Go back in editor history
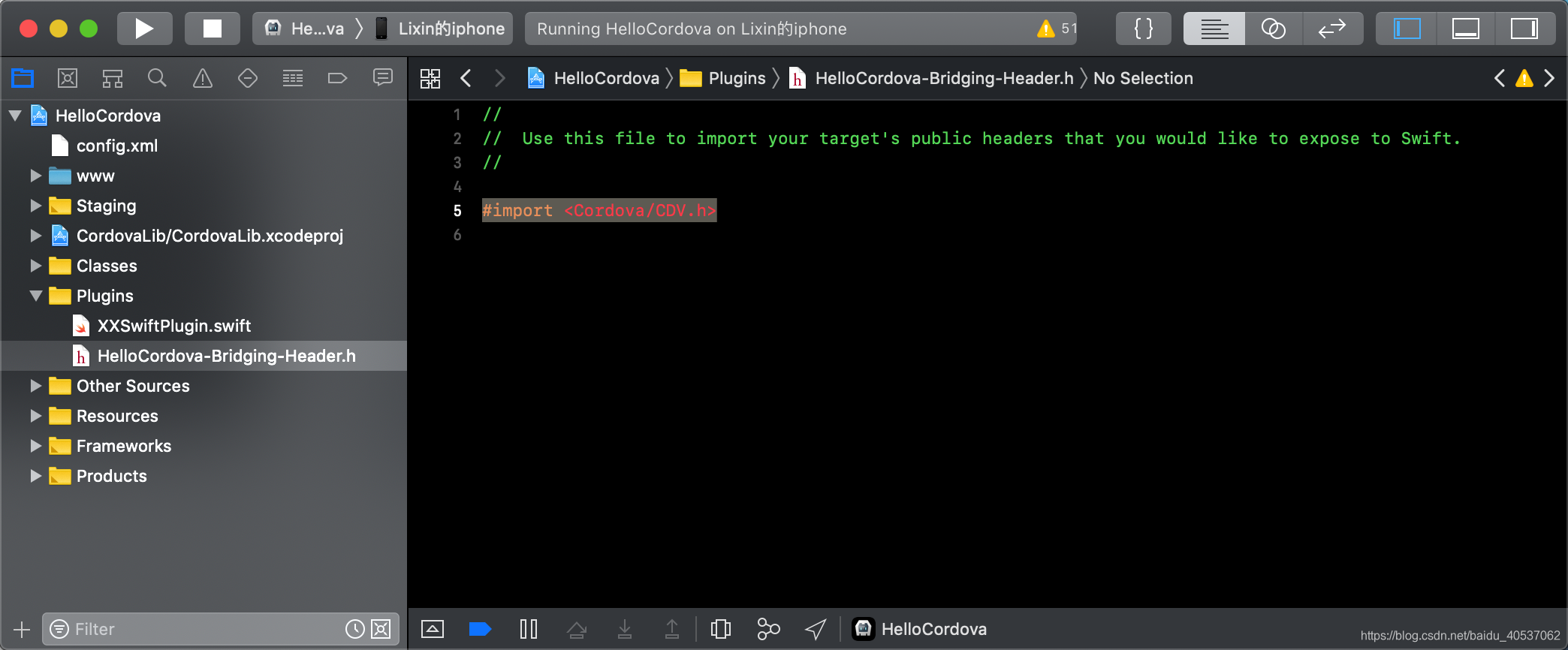Image resolution: width=1568 pixels, height=650 pixels. pos(466,78)
